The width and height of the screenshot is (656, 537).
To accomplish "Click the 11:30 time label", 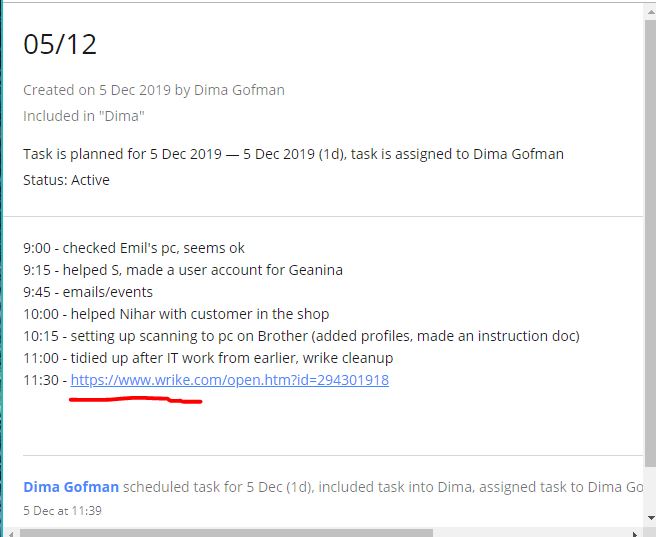I will point(41,380).
